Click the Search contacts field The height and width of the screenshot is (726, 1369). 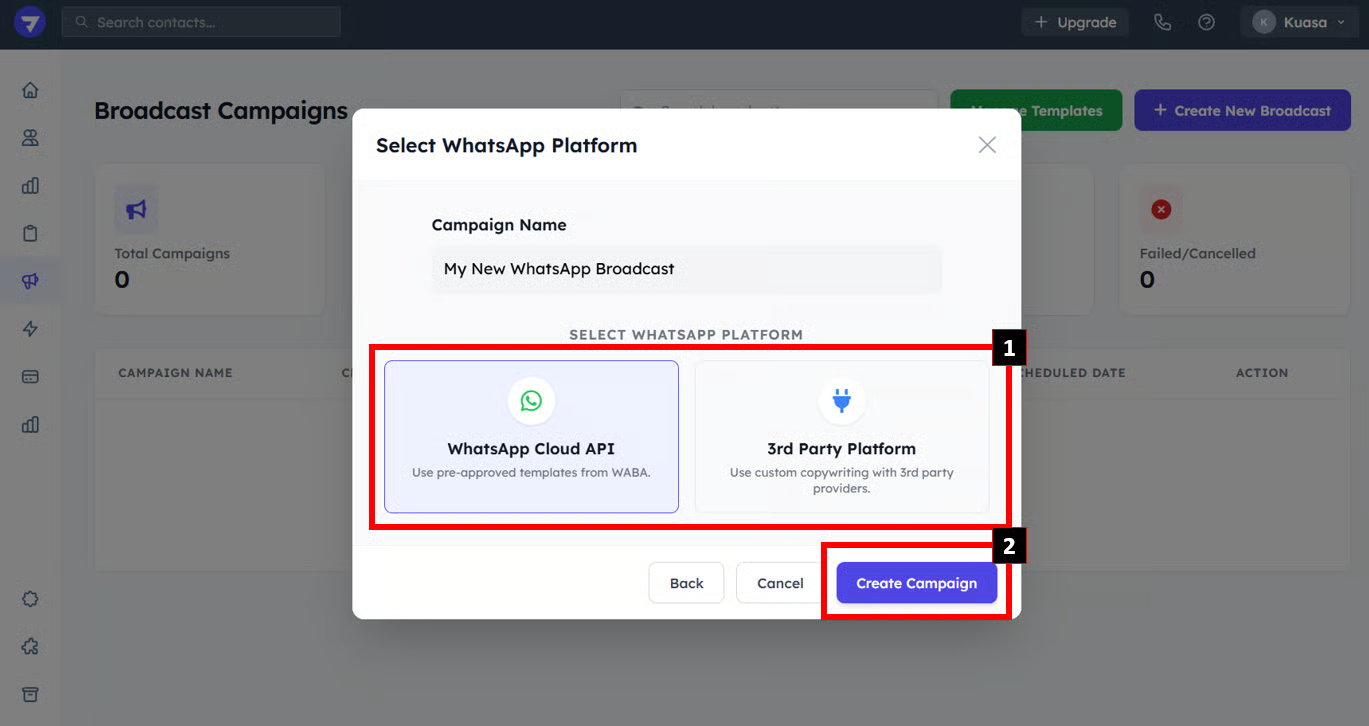[x=201, y=22]
